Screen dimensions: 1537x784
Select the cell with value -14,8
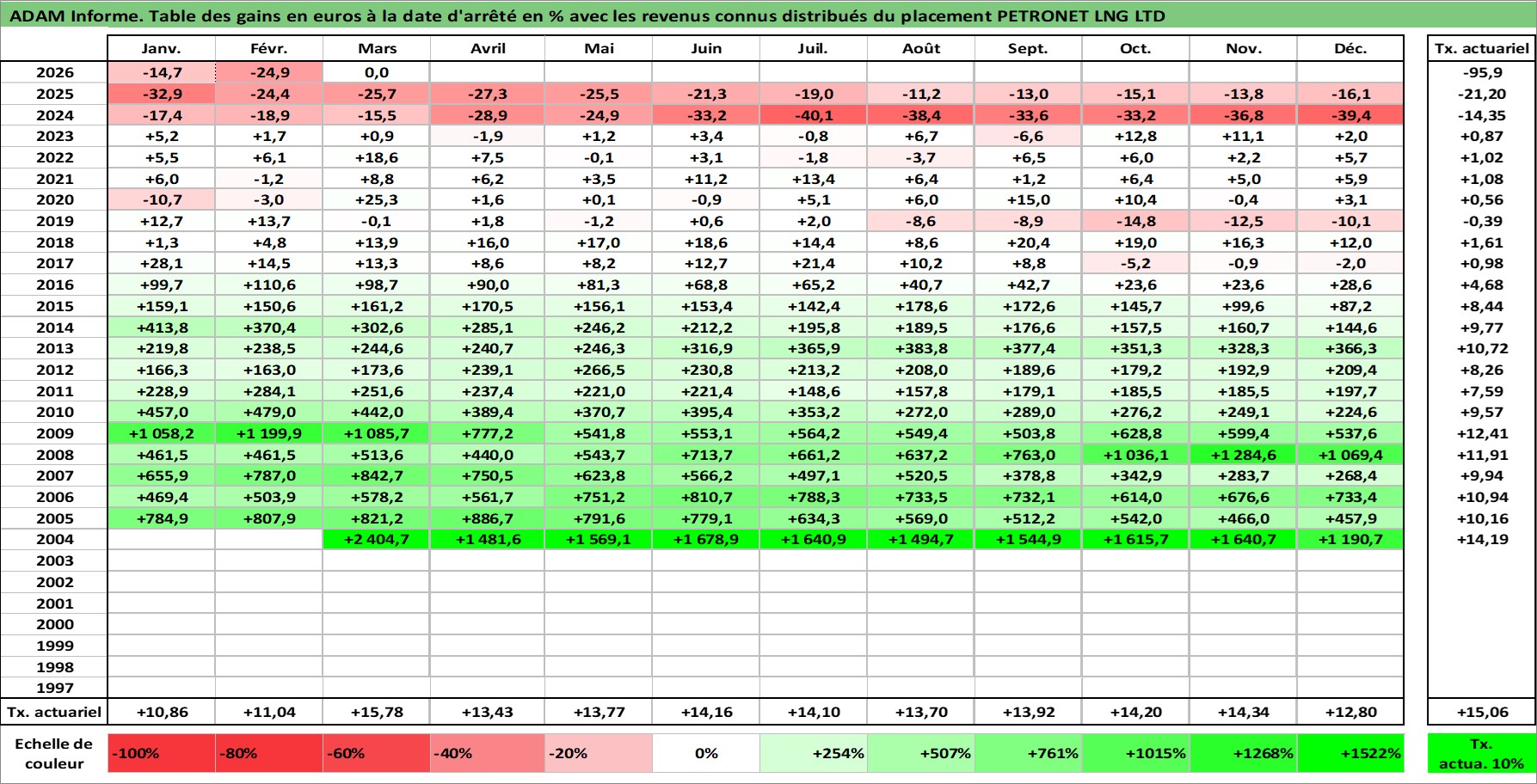(1135, 221)
